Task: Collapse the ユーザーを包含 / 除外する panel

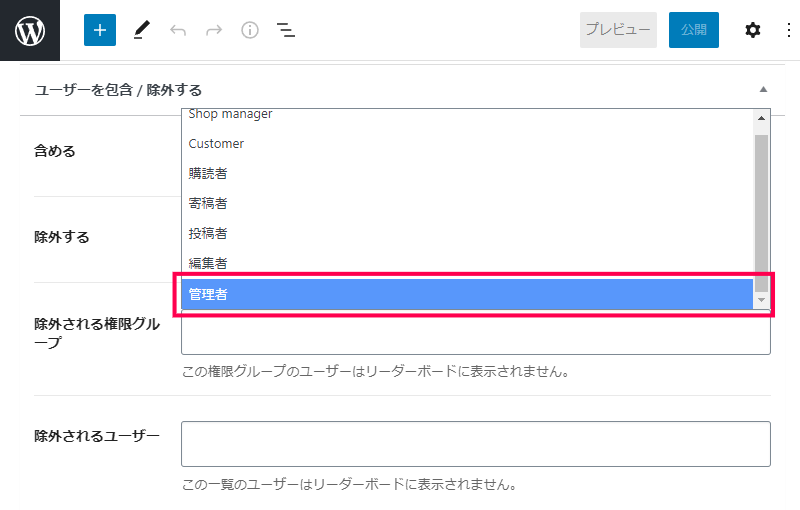Action: click(x=763, y=89)
